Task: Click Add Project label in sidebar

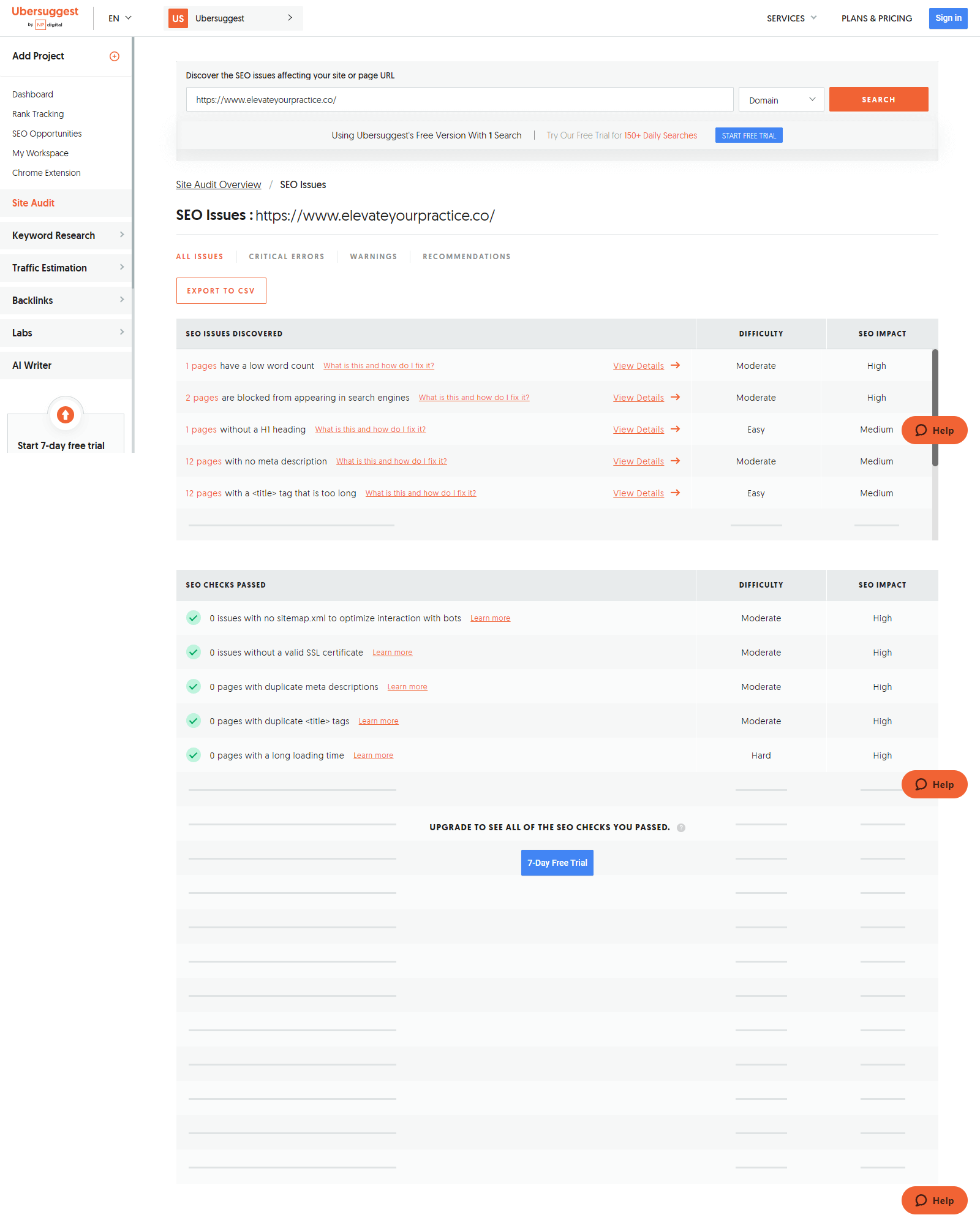Action: click(38, 56)
